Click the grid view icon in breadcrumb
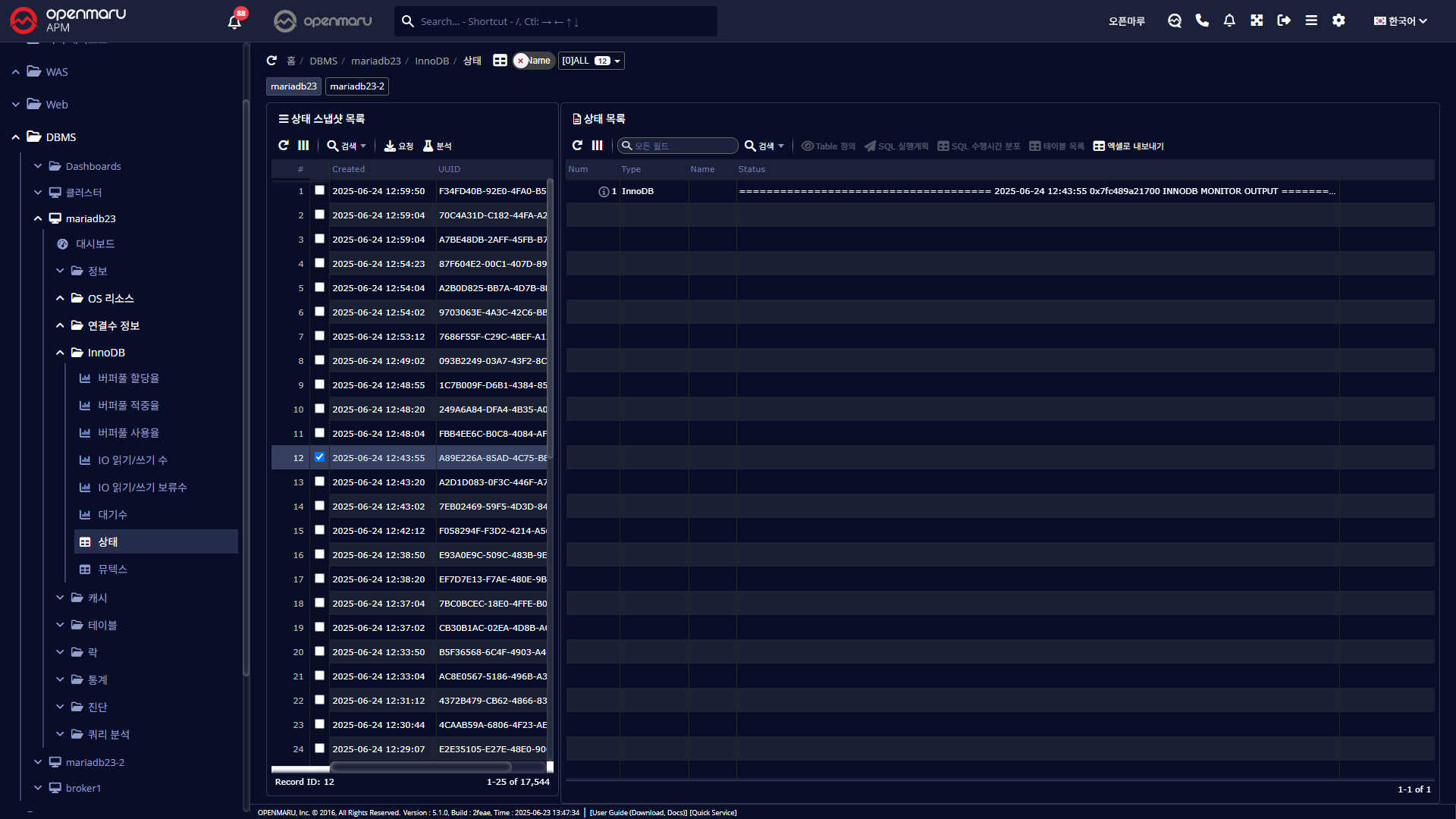This screenshot has width=1456, height=819. pyautogui.click(x=500, y=61)
